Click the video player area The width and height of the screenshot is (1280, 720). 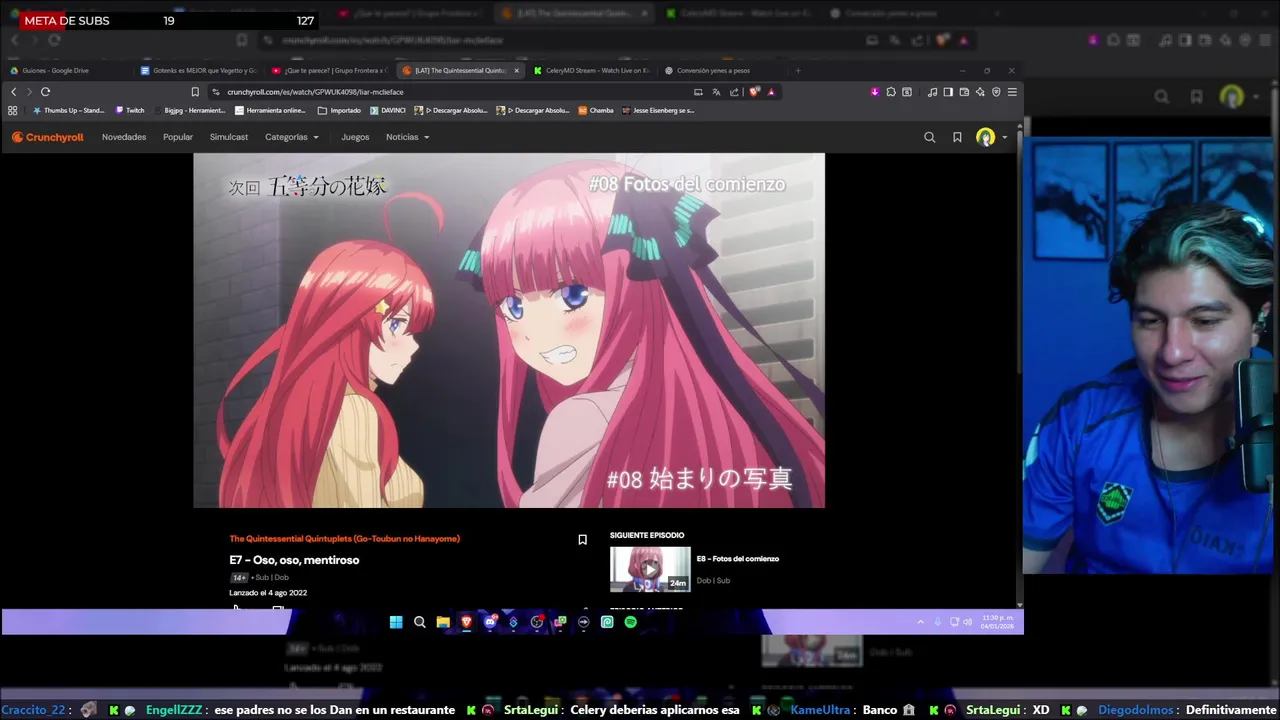click(x=509, y=330)
